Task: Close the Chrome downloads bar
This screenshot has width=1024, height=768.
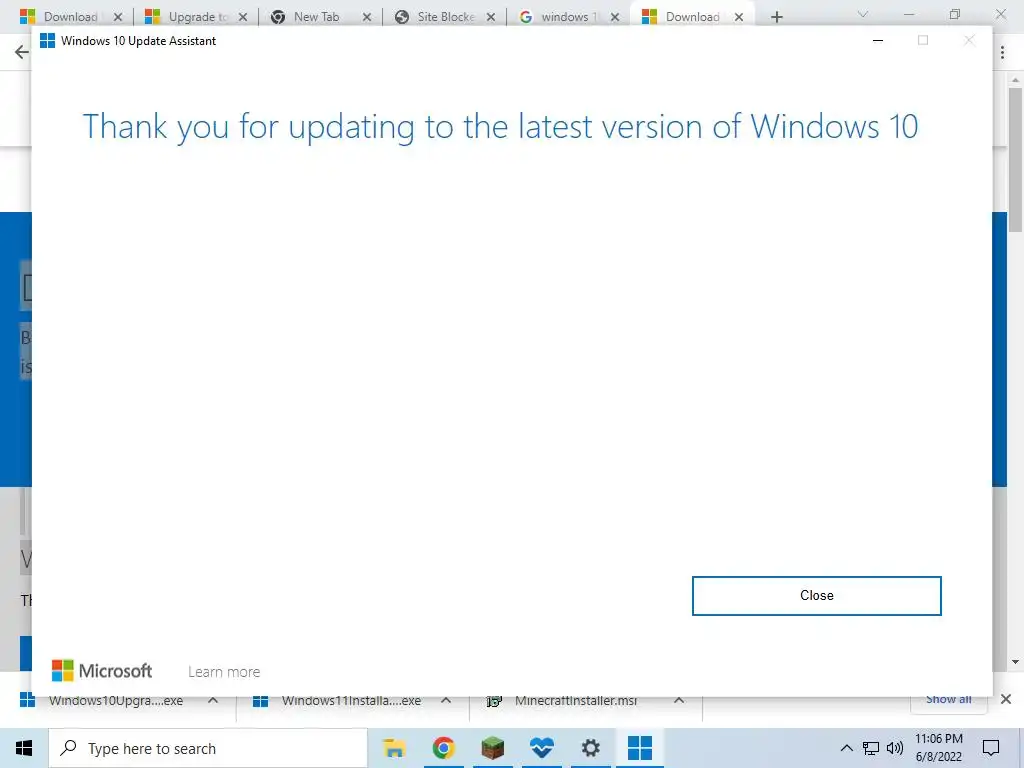Action: coord(1006,699)
